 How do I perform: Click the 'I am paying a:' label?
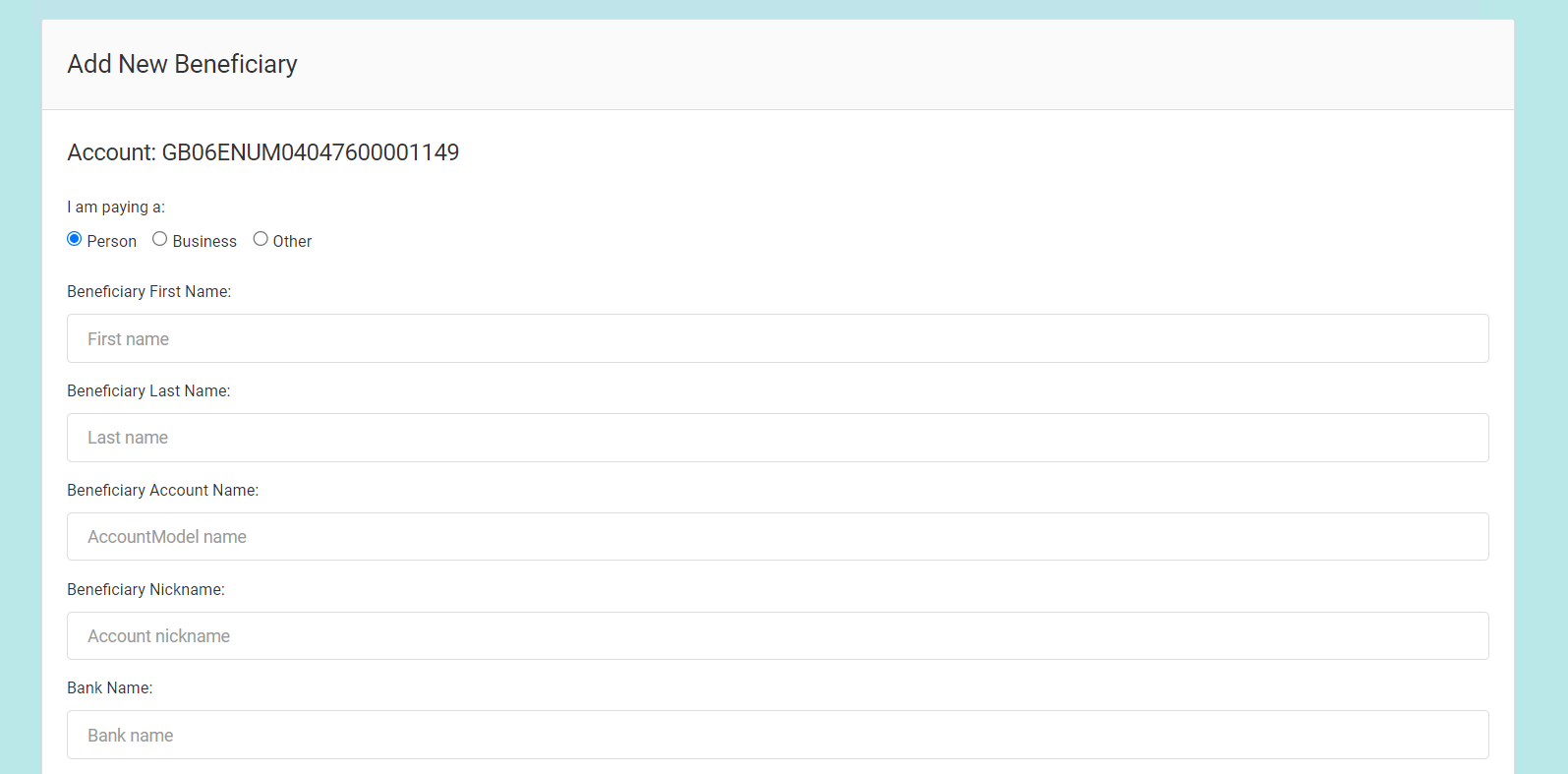tap(116, 208)
